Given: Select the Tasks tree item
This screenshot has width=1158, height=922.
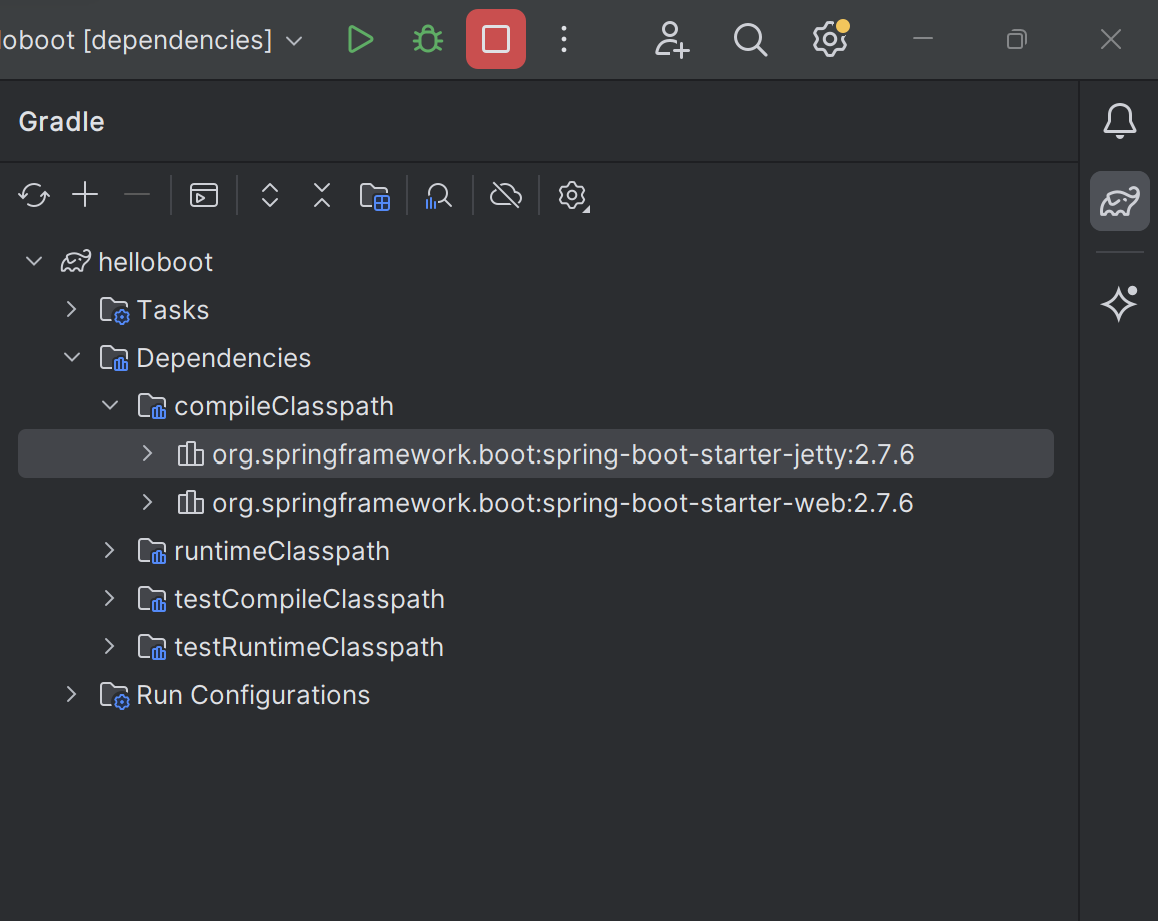Looking at the screenshot, I should 173,310.
